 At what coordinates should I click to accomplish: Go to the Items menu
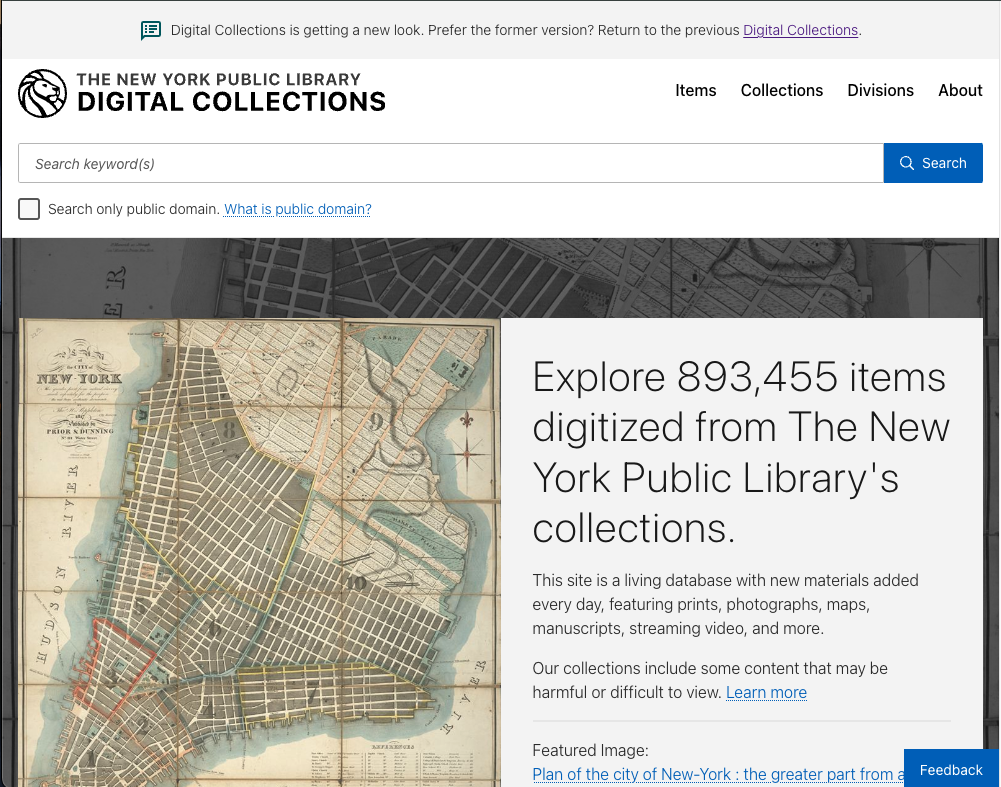coord(695,91)
